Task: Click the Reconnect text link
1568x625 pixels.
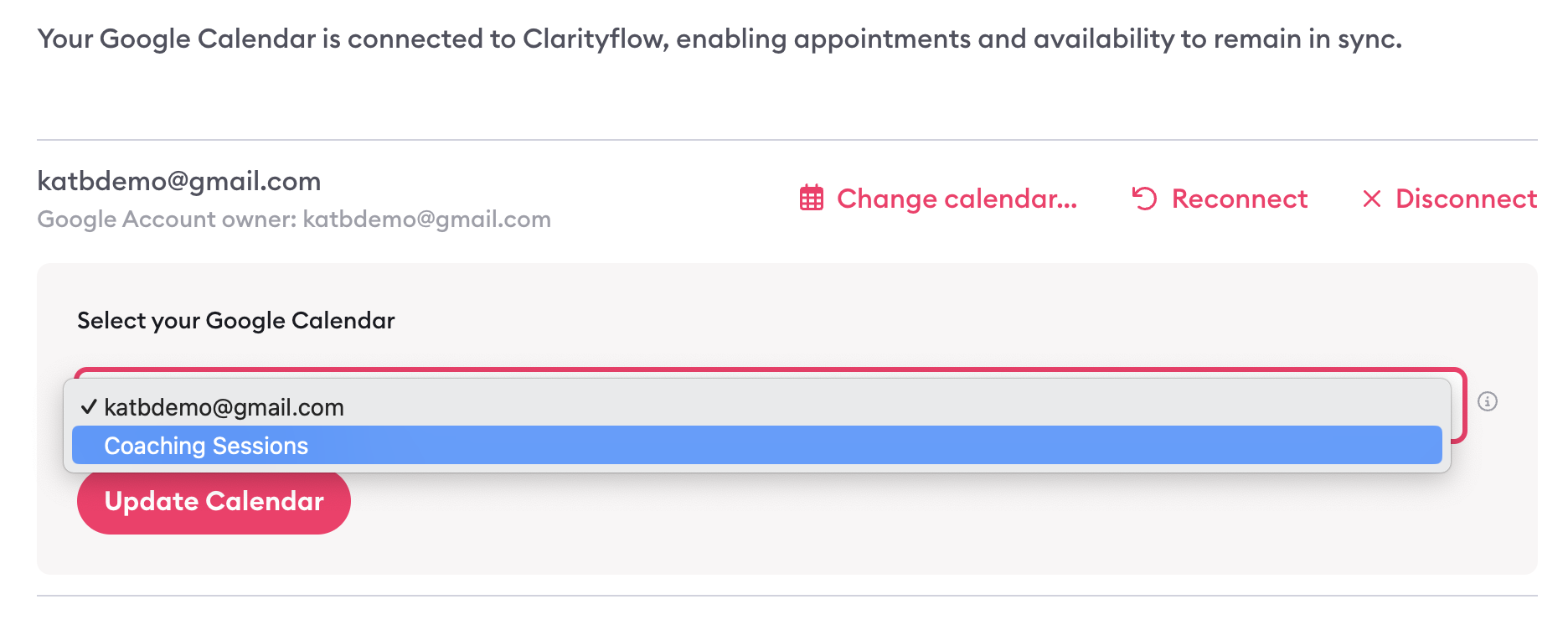Action: pos(1240,199)
